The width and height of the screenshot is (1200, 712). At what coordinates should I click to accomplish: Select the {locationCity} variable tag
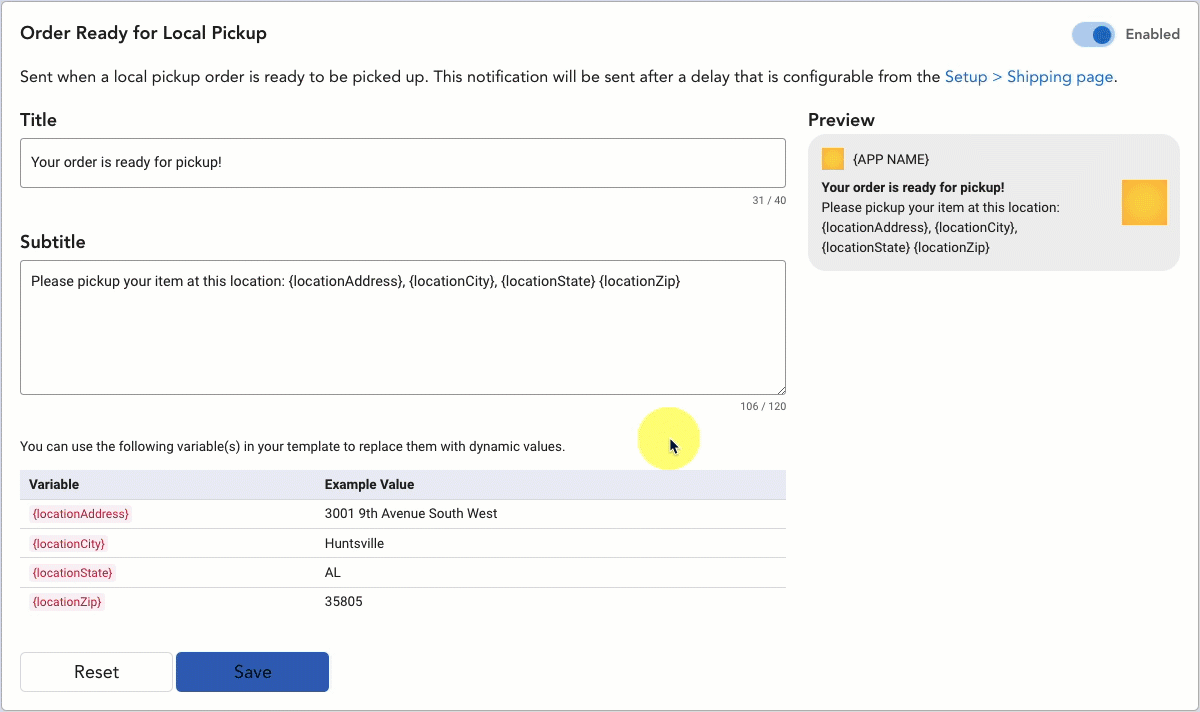coord(68,544)
